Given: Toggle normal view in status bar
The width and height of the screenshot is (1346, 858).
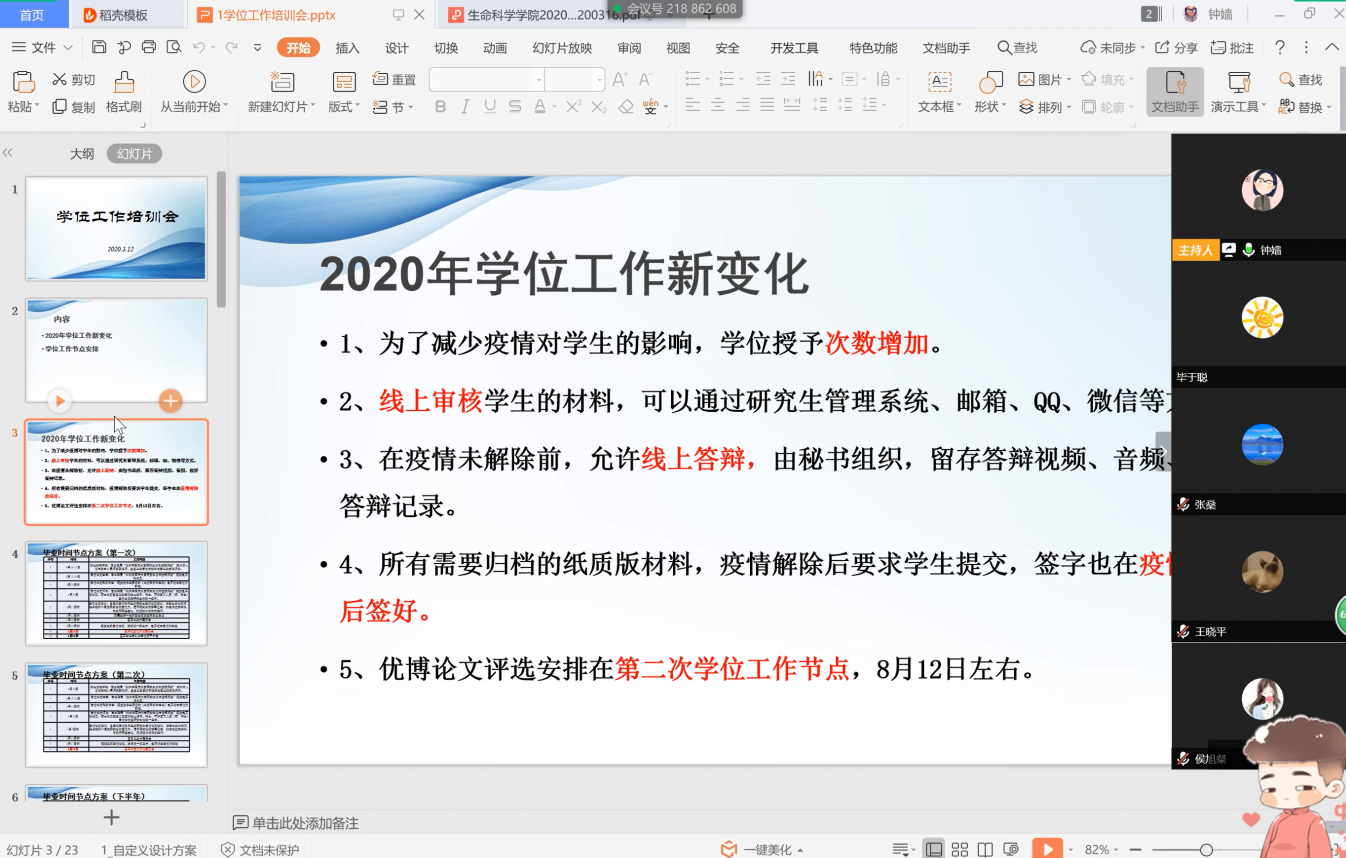Looking at the screenshot, I should (x=933, y=849).
